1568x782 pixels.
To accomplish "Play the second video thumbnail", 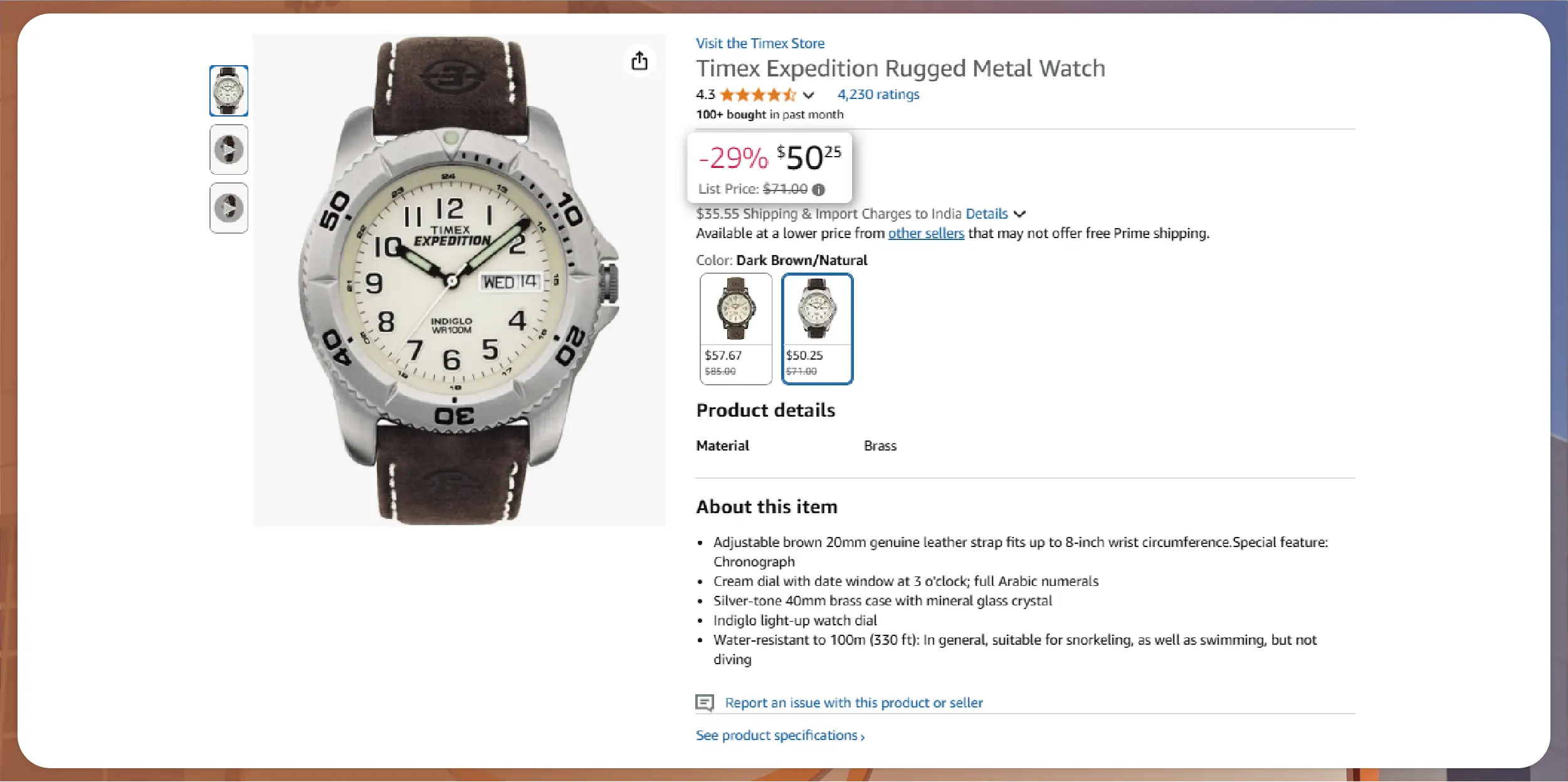I will pyautogui.click(x=229, y=150).
